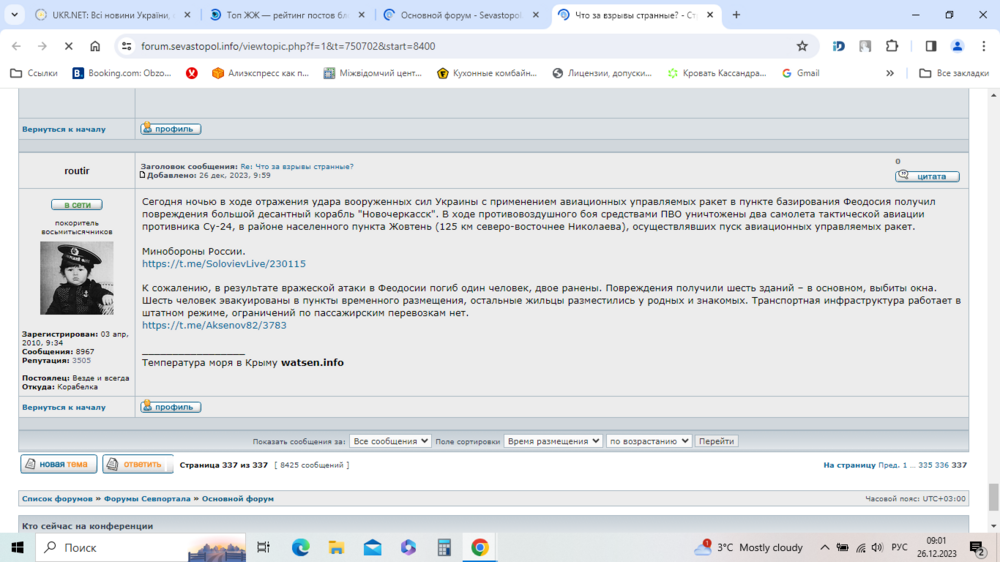
Task: Open the Chrome three-dot menu
Action: click(983, 46)
